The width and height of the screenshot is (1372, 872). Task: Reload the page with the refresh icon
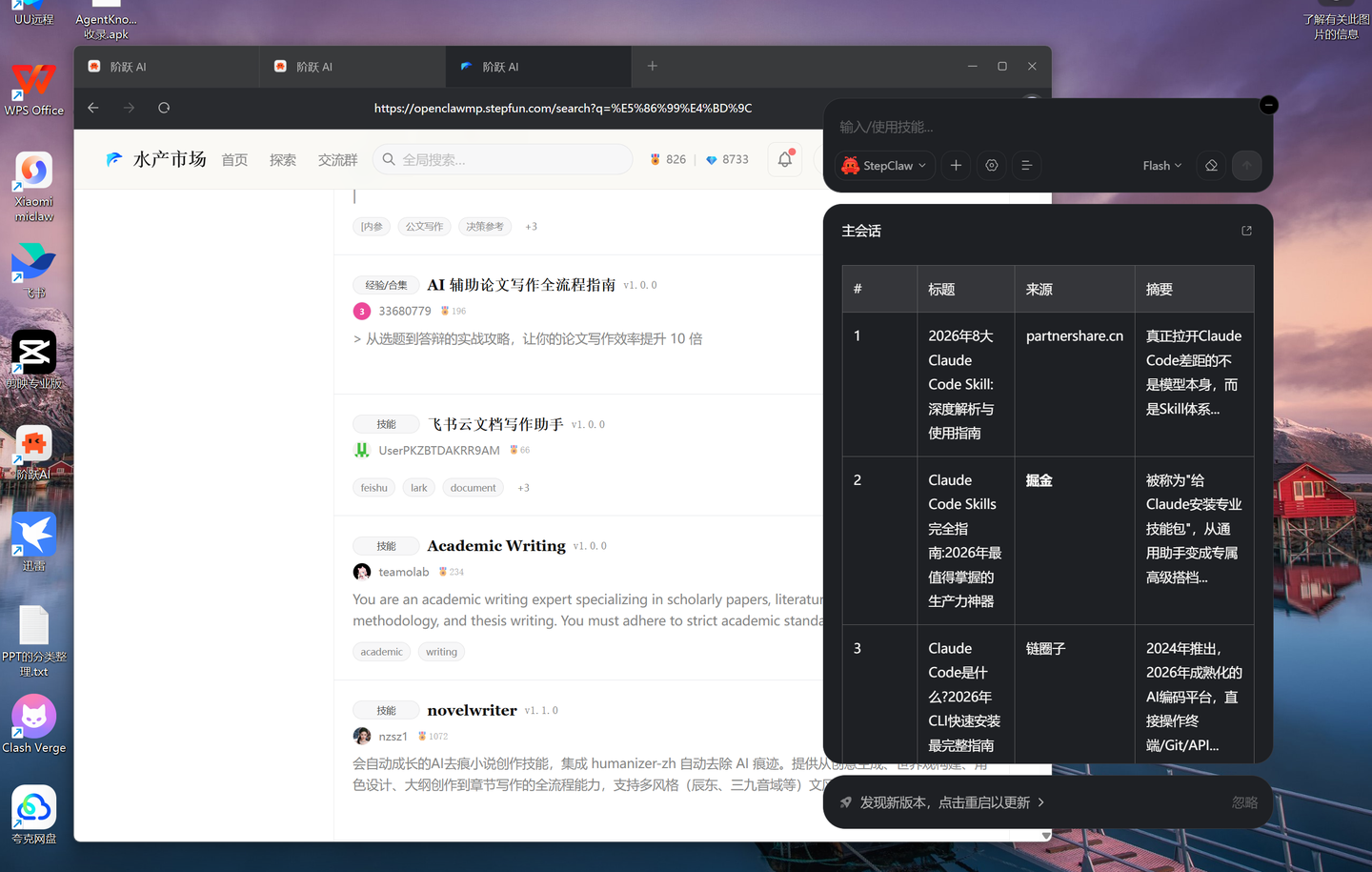[164, 108]
